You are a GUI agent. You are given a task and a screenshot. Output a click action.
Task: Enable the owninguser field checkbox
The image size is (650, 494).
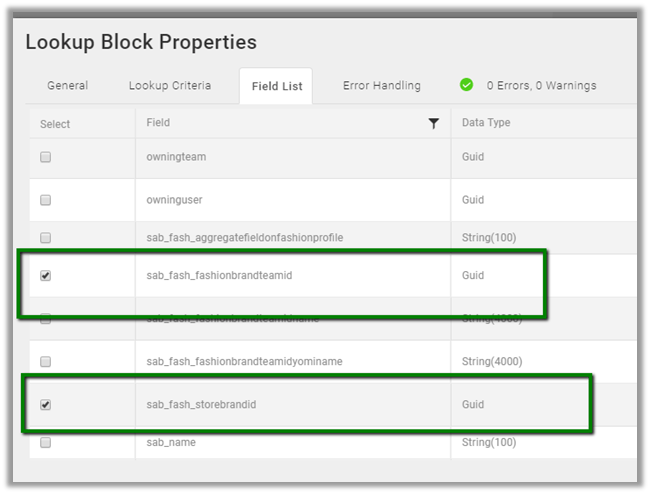45,200
